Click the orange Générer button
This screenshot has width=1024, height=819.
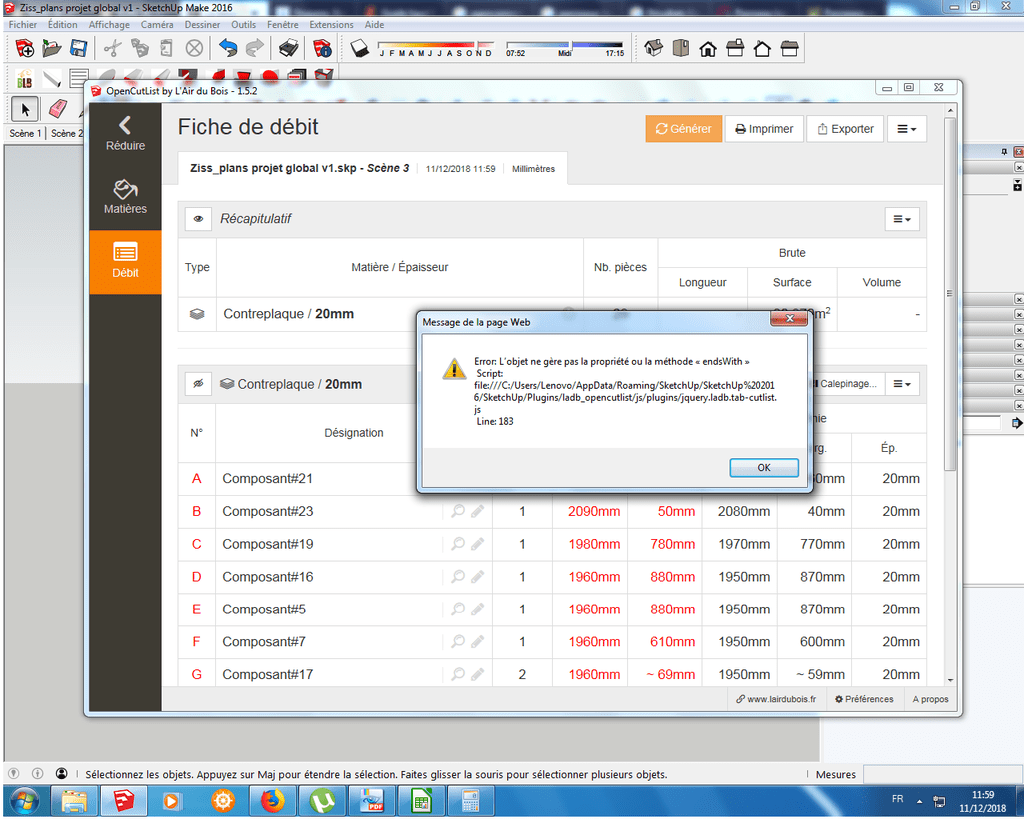click(x=684, y=129)
